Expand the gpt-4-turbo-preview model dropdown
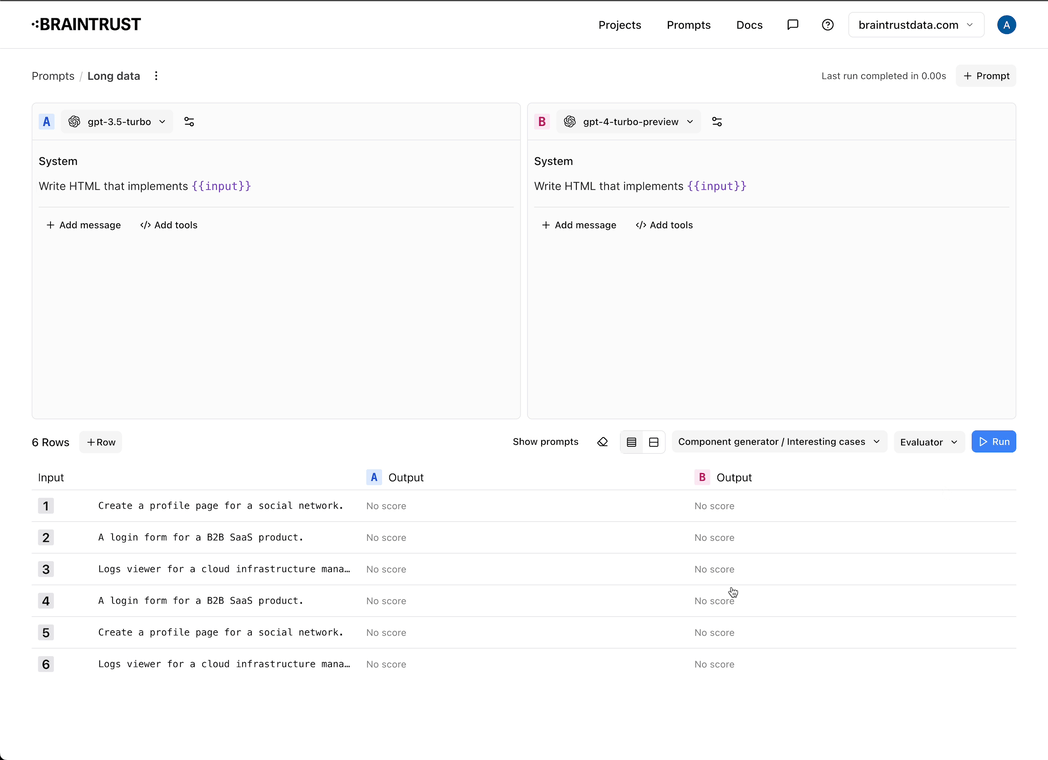This screenshot has width=1048, height=760. pyautogui.click(x=628, y=122)
